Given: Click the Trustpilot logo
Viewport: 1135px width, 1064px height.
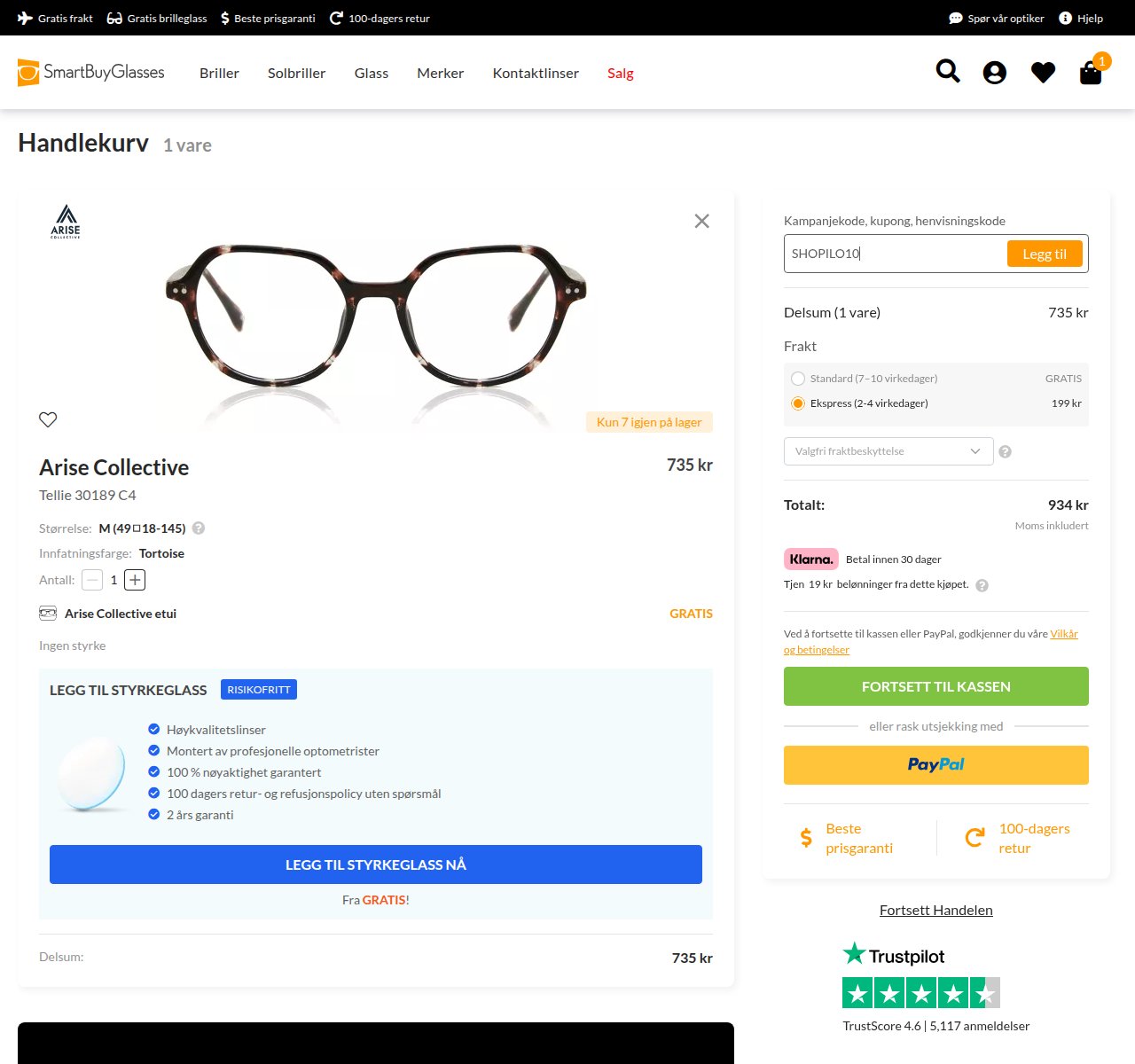Looking at the screenshot, I should [x=893, y=954].
